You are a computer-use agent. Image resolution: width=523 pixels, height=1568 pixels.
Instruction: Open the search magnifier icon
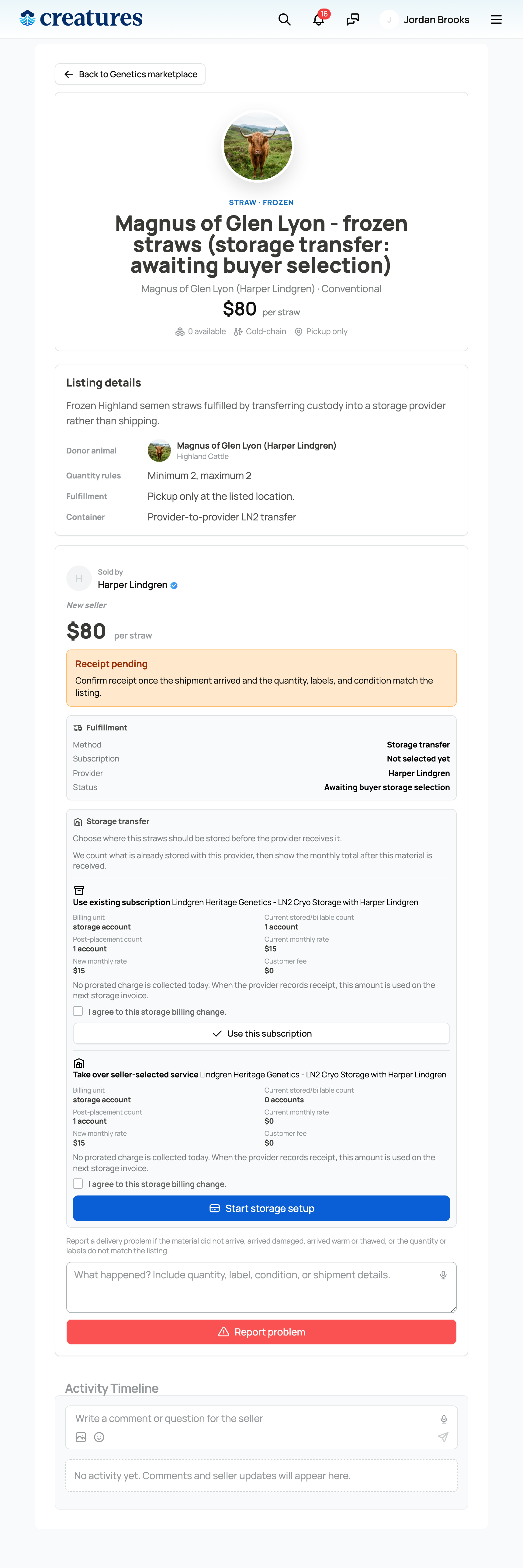click(284, 19)
